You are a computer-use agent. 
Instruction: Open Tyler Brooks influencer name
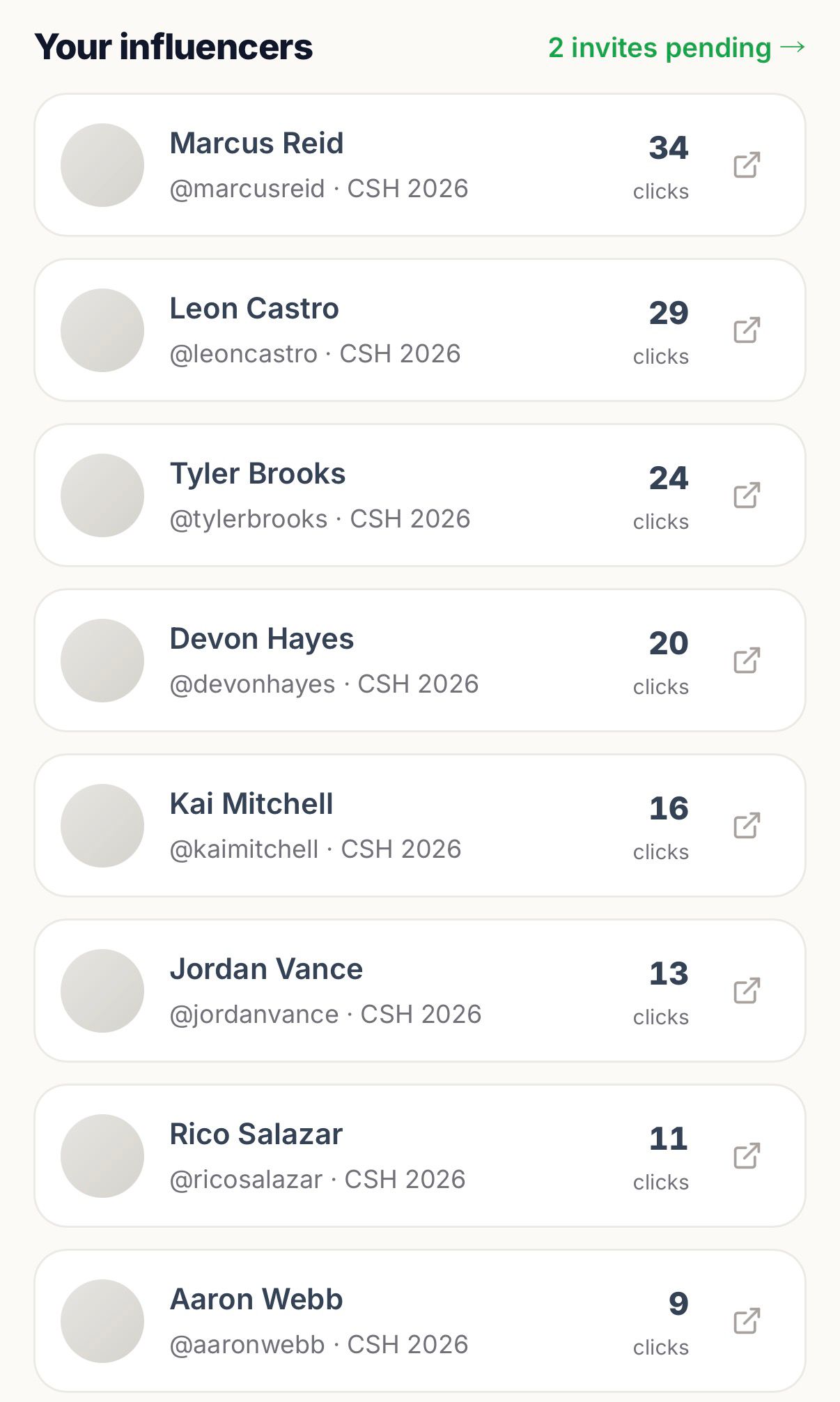(258, 475)
